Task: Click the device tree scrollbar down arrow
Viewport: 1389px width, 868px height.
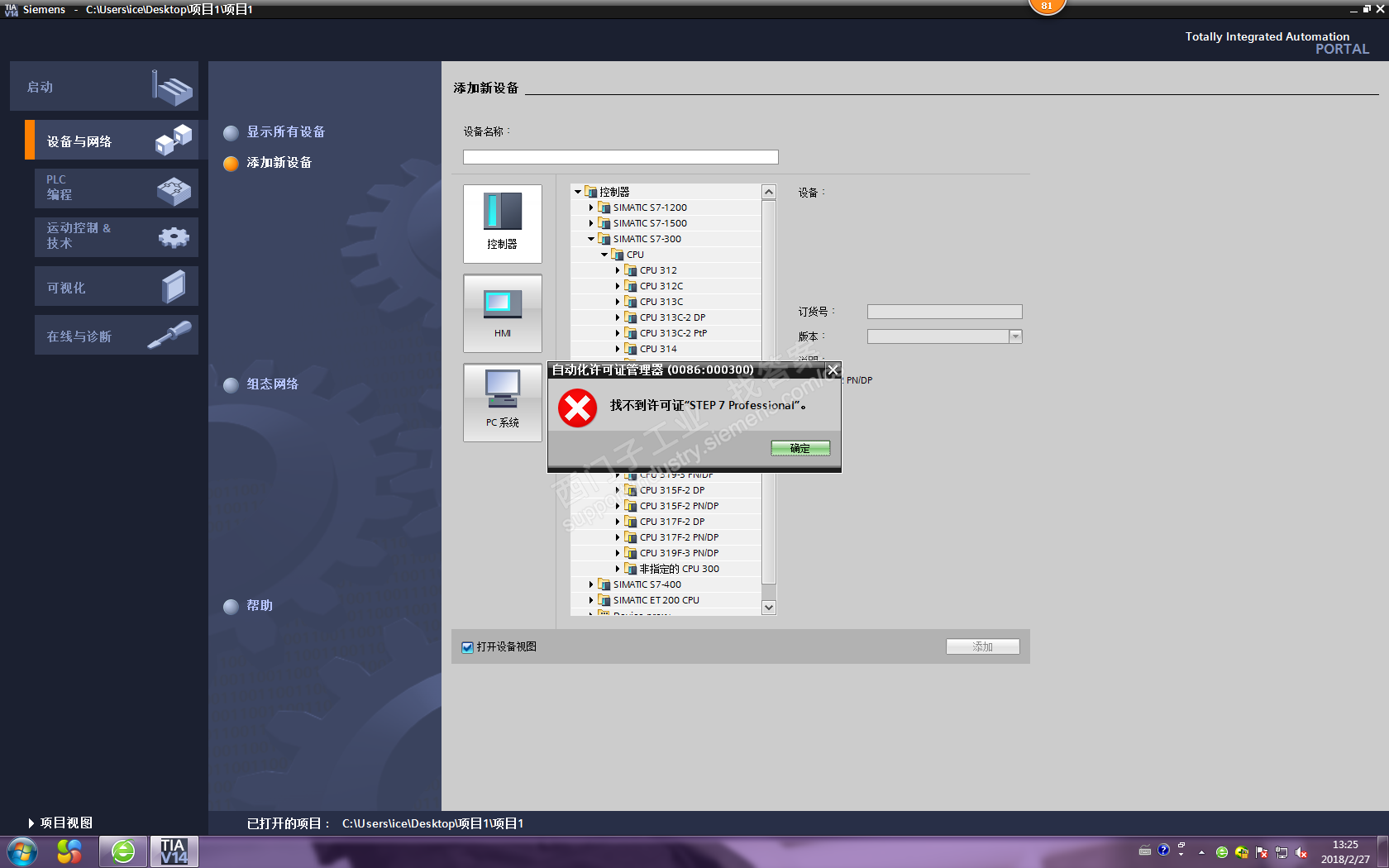Action: point(769,608)
